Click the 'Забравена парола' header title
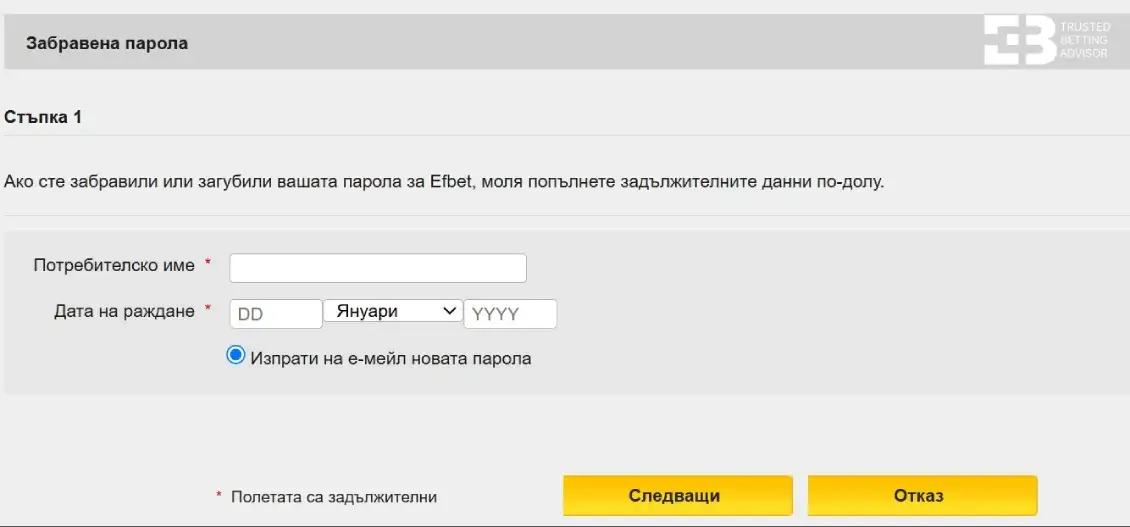1130x527 pixels. pyautogui.click(x=107, y=43)
